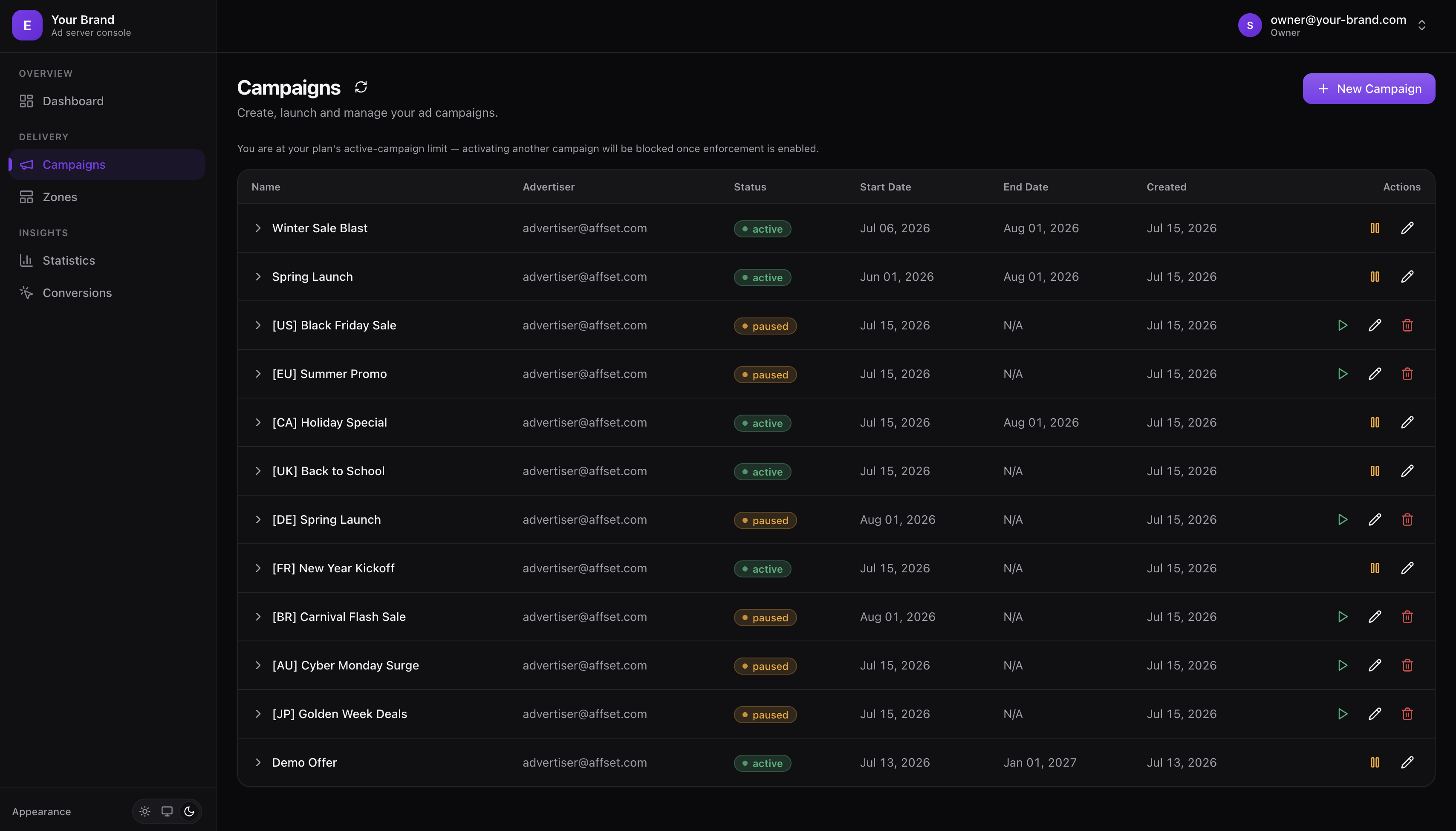Edit the [CA] Holiday Special campaign

click(x=1407, y=422)
